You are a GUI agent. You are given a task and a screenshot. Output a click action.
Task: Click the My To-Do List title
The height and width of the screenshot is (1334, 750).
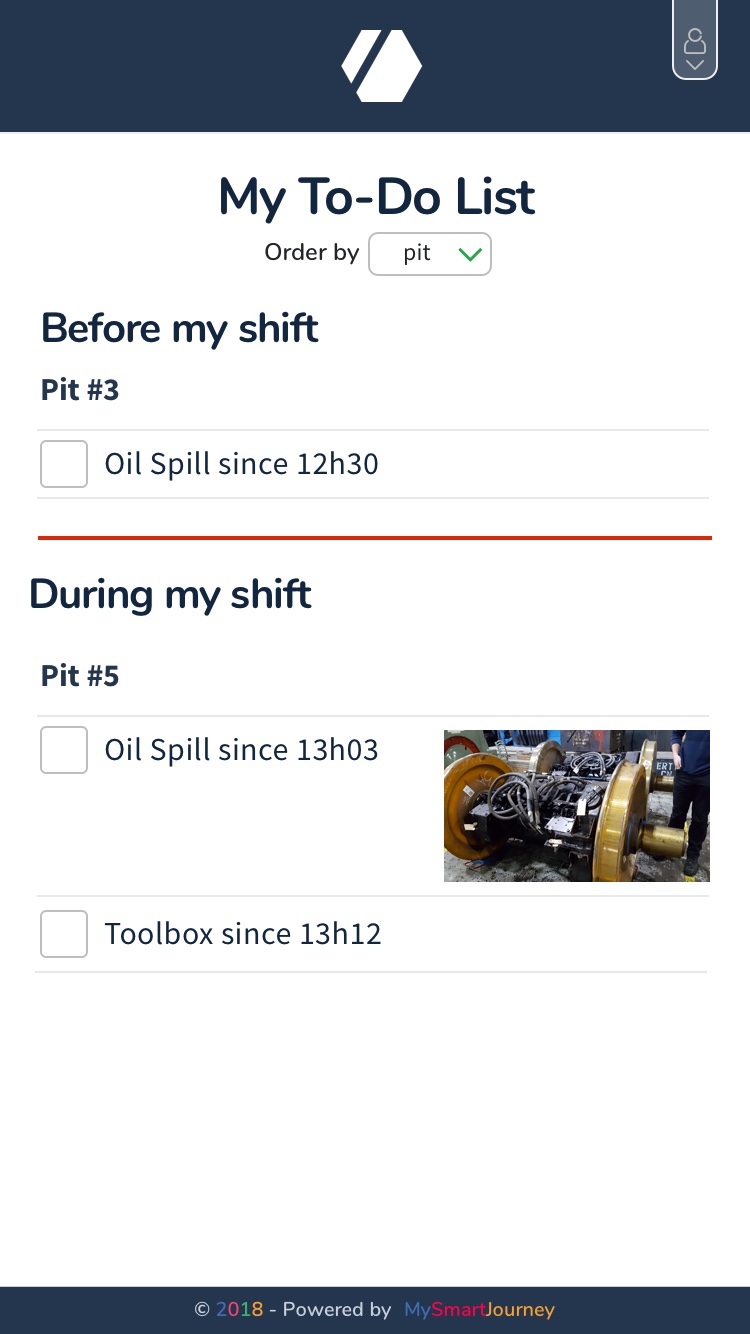pos(376,197)
